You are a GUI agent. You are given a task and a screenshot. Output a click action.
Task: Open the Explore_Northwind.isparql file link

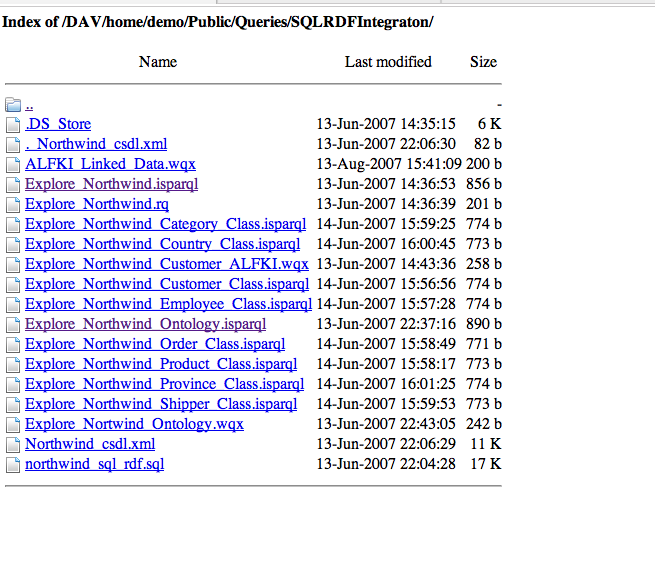click(111, 184)
